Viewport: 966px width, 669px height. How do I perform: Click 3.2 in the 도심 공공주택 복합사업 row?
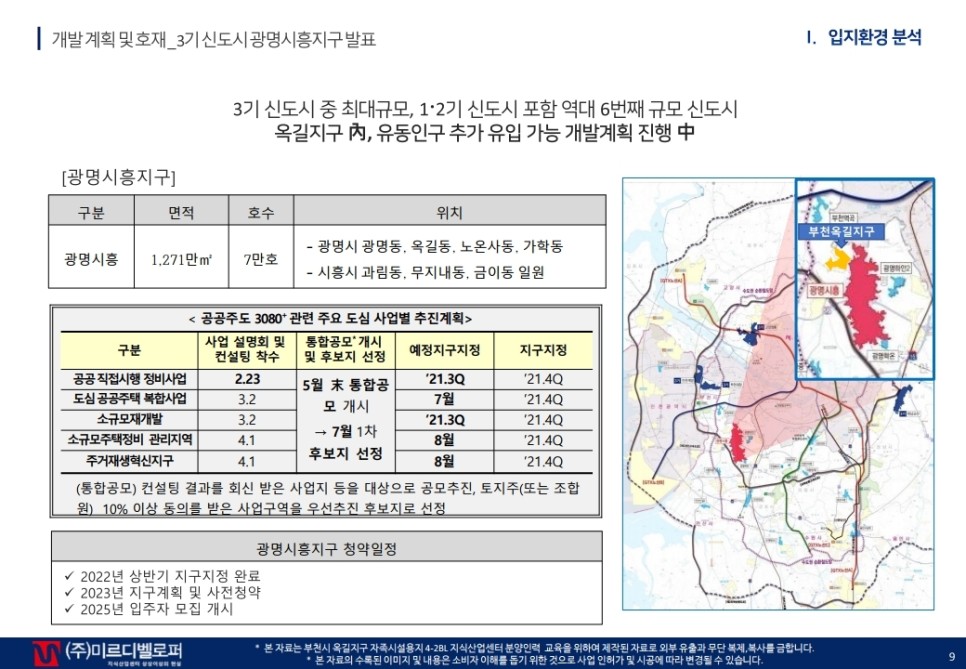(x=247, y=399)
